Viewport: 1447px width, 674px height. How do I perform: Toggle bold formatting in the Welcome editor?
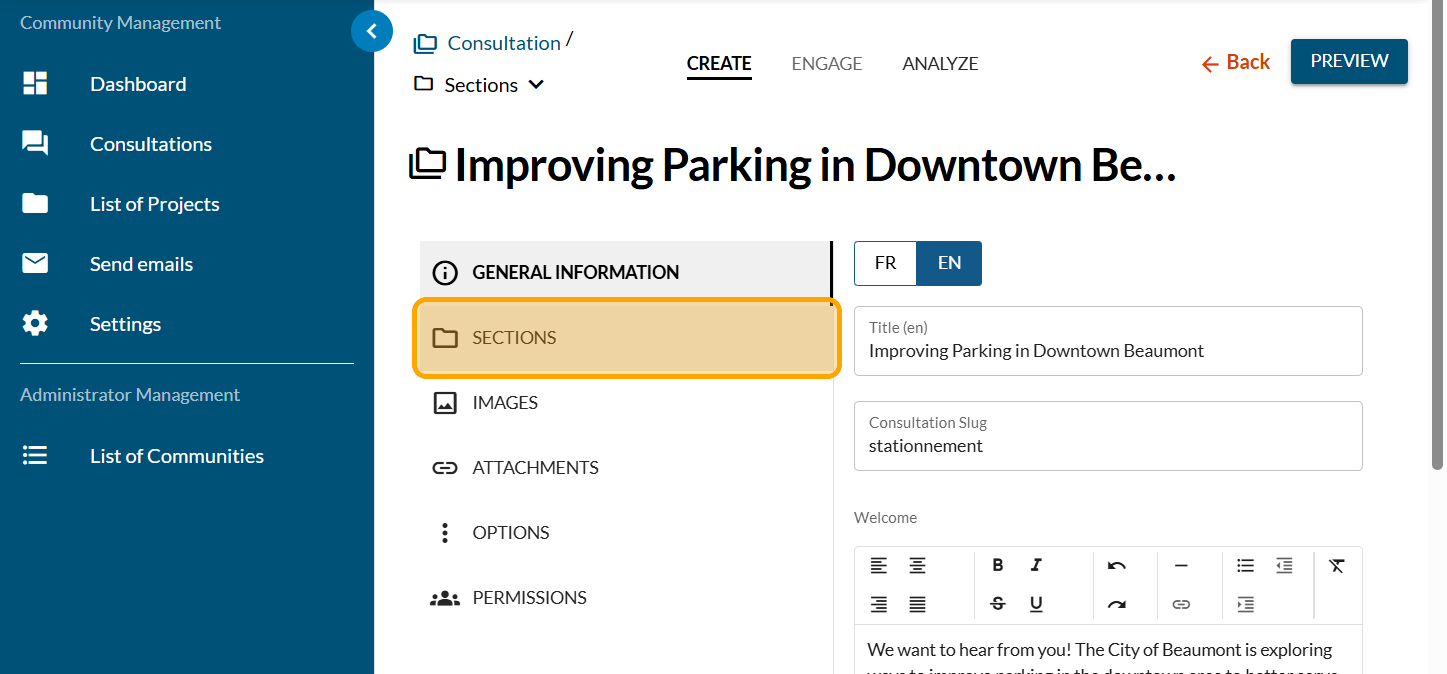tap(997, 566)
